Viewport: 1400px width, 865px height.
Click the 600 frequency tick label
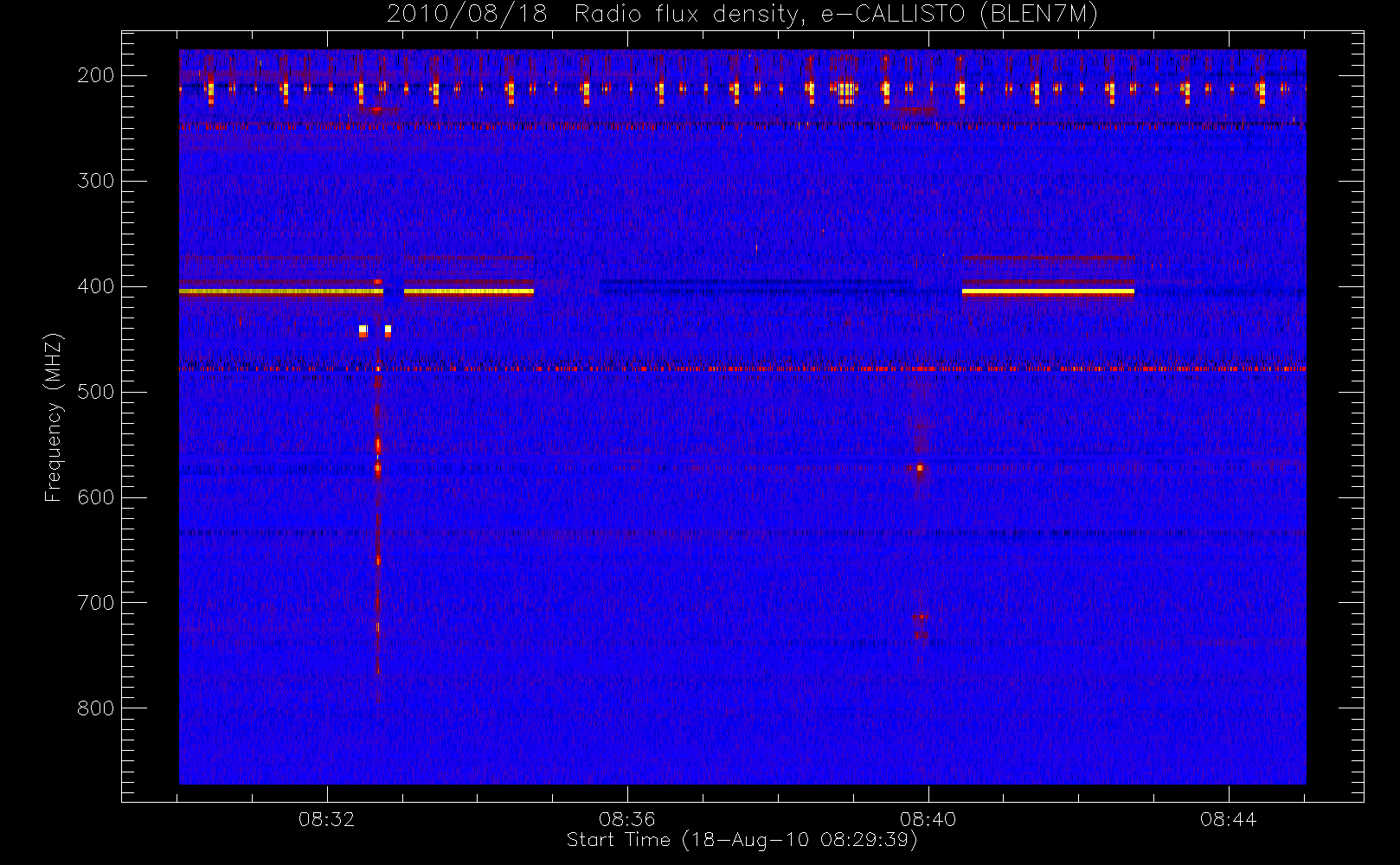(x=95, y=497)
